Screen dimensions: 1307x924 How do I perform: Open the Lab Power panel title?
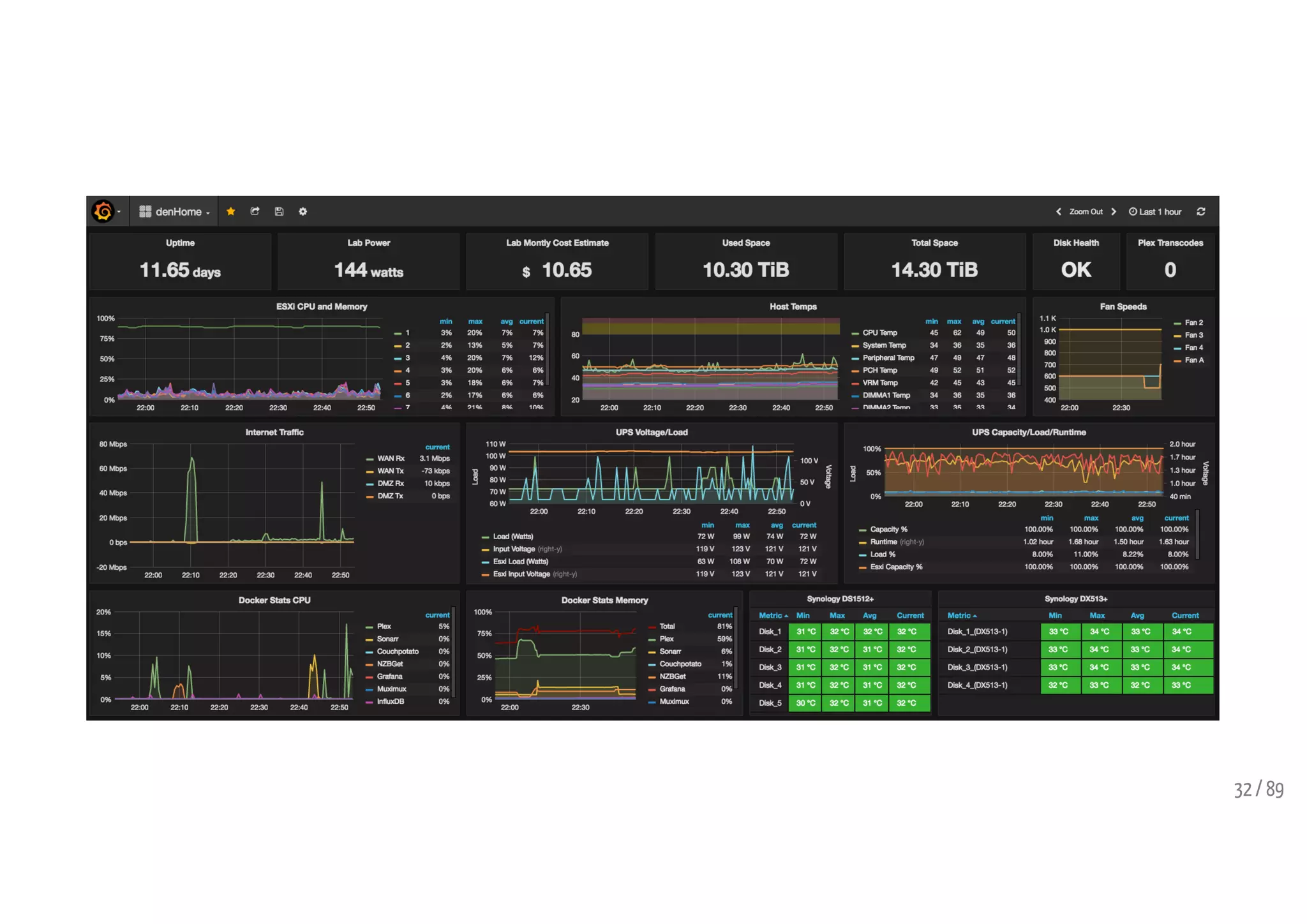click(x=368, y=242)
